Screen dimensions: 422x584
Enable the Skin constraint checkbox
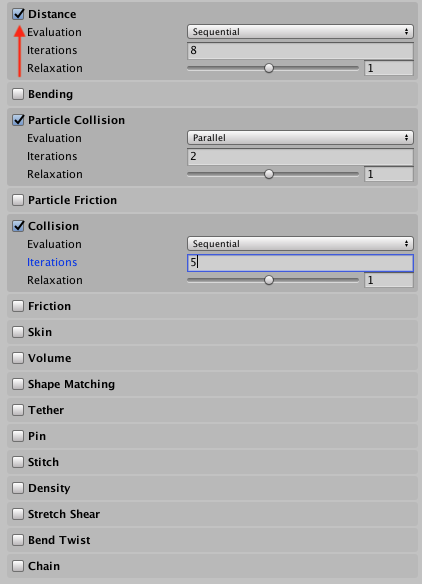point(18,332)
